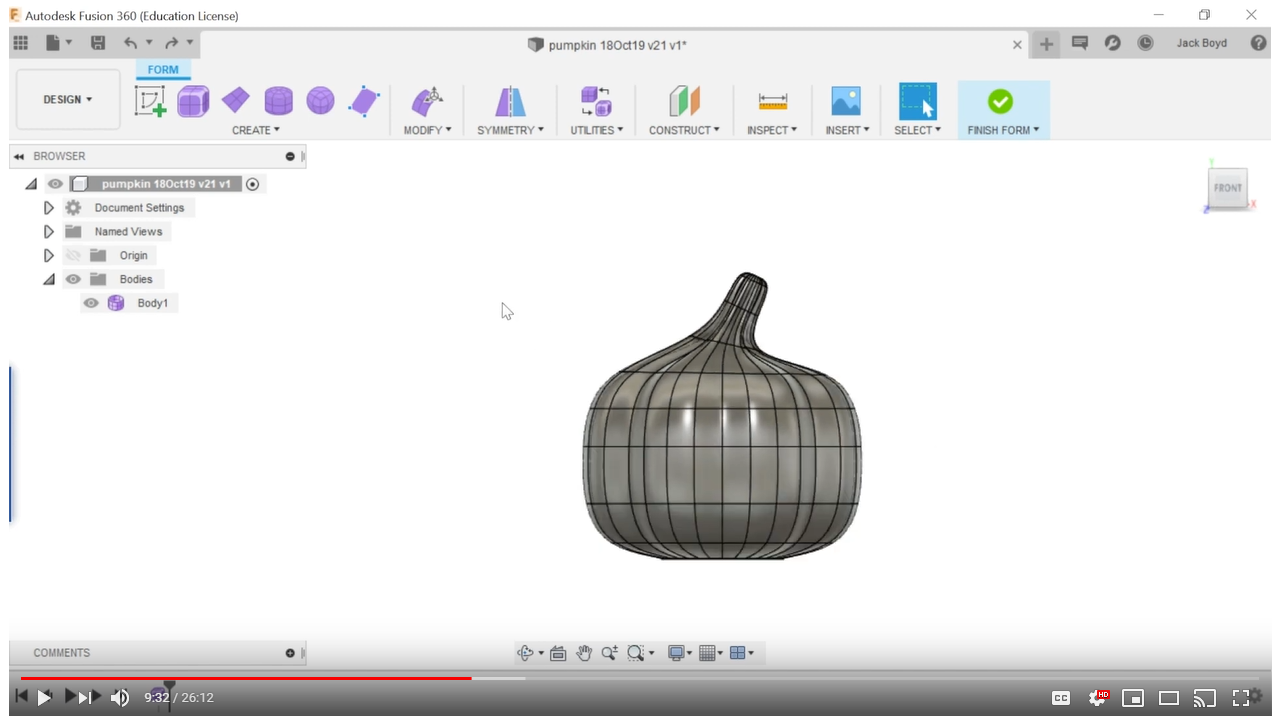Open the SYMMETRY dropdown menu
The width and height of the screenshot is (1273, 720).
tap(511, 130)
